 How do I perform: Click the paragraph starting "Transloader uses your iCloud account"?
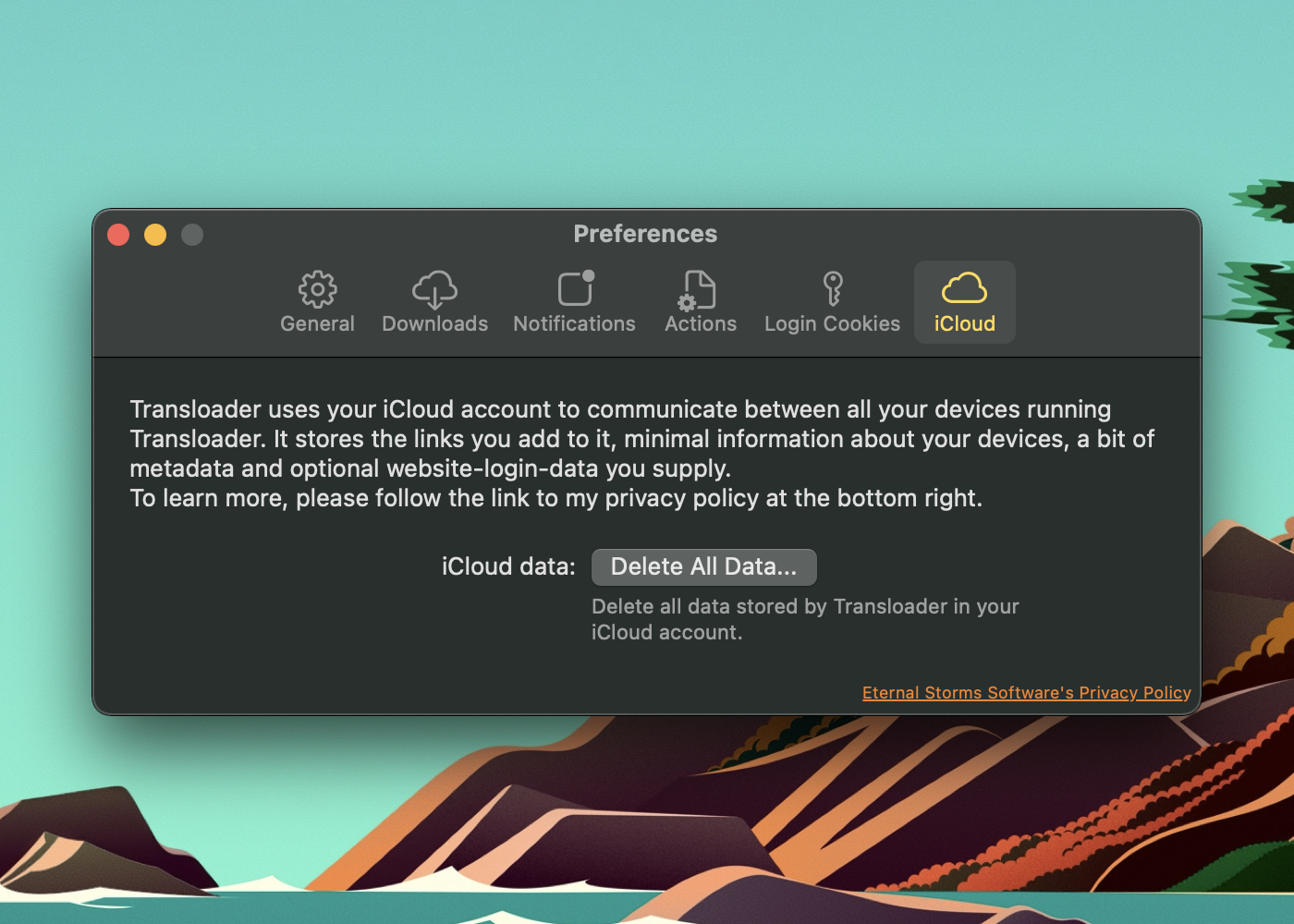[642, 454]
